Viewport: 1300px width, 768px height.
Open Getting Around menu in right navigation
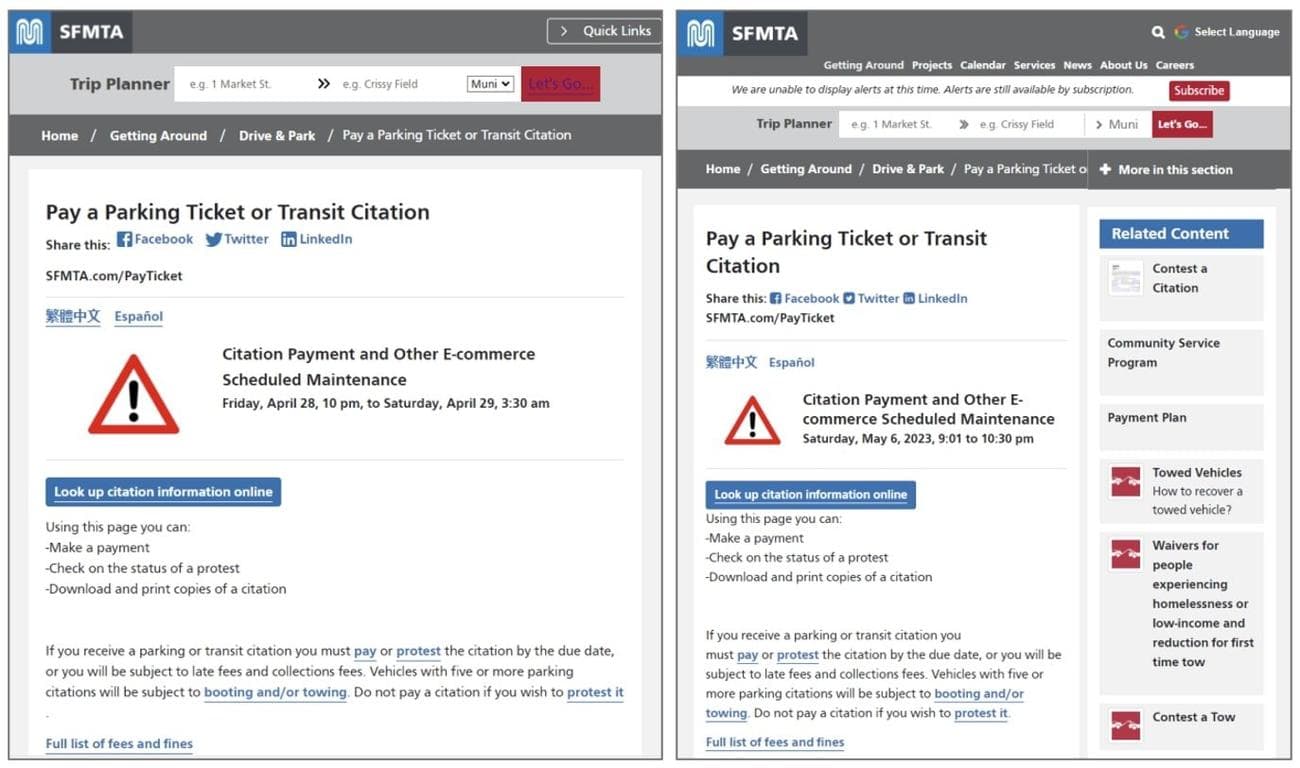[x=863, y=65]
